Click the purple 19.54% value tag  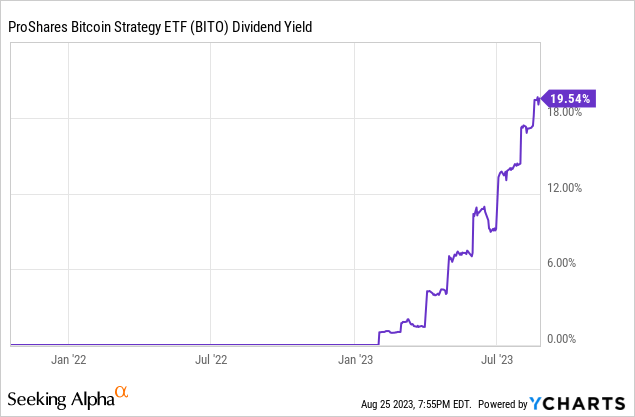tap(570, 98)
